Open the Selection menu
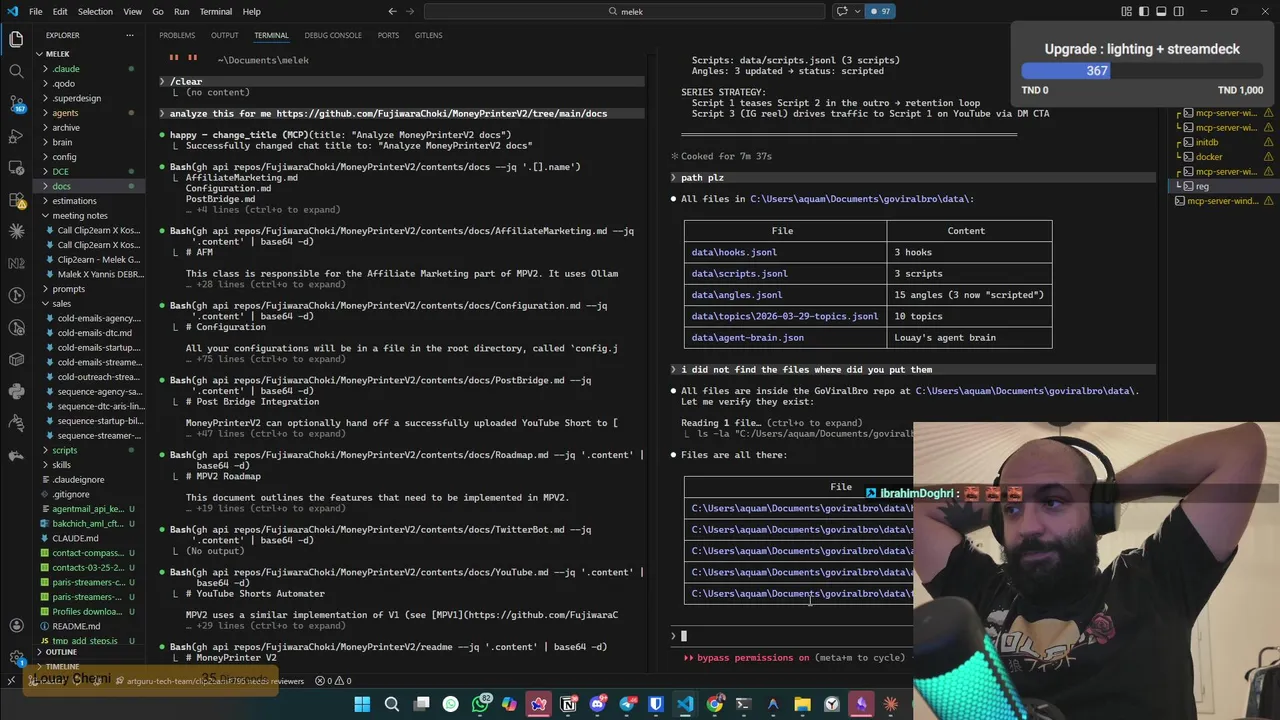 coord(95,11)
